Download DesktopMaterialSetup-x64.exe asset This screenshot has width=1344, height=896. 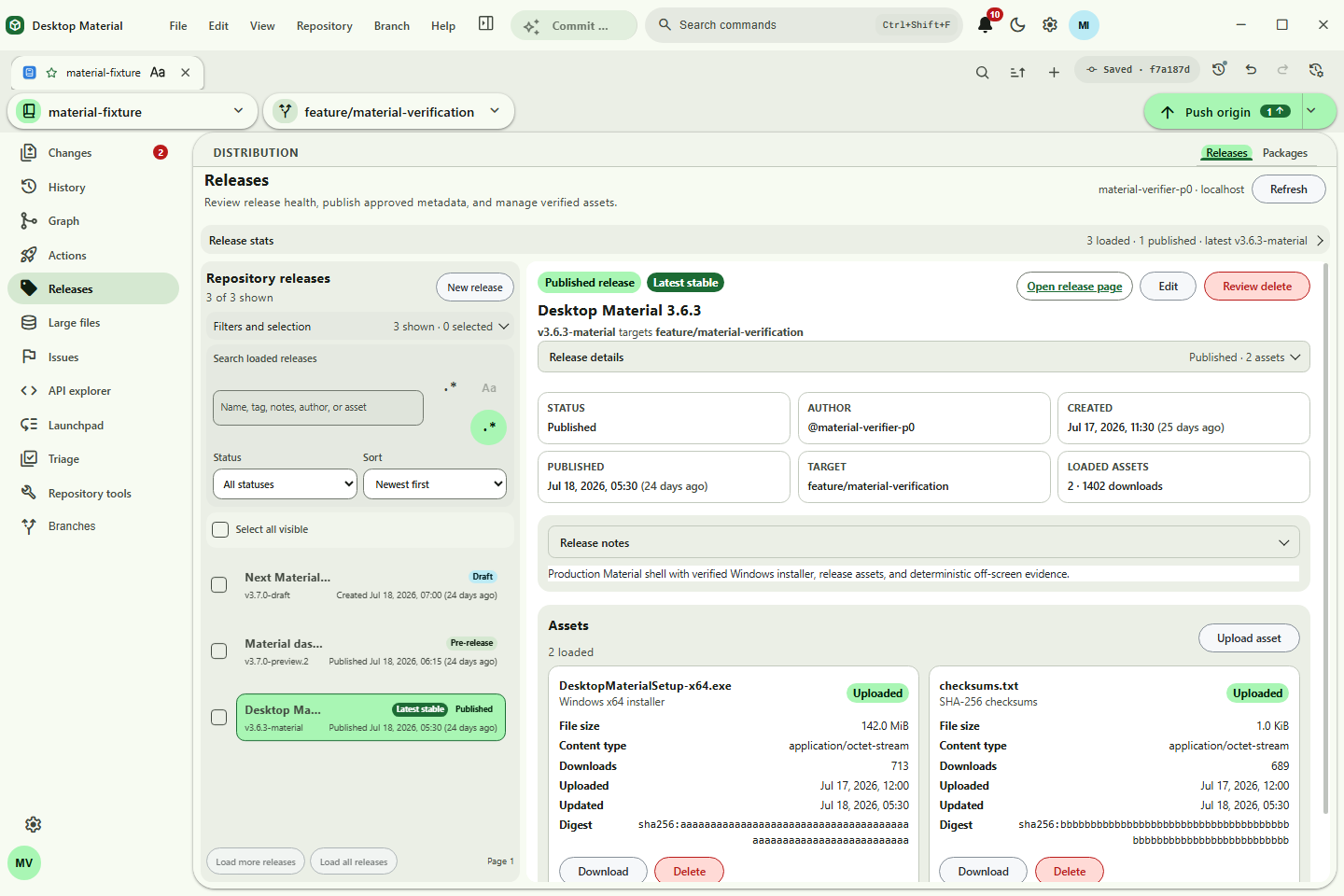point(603,872)
